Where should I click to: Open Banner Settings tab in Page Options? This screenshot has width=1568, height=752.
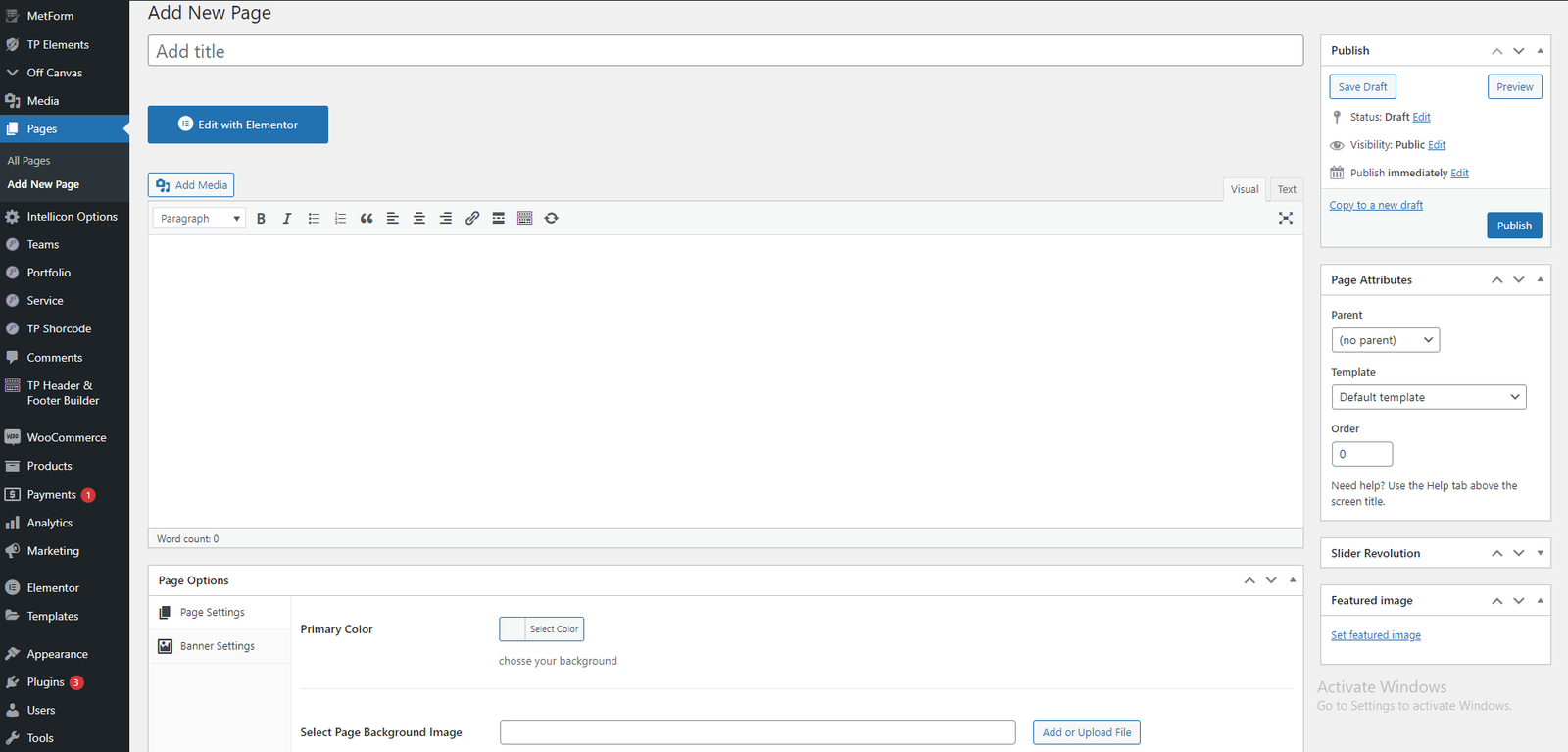(x=218, y=646)
